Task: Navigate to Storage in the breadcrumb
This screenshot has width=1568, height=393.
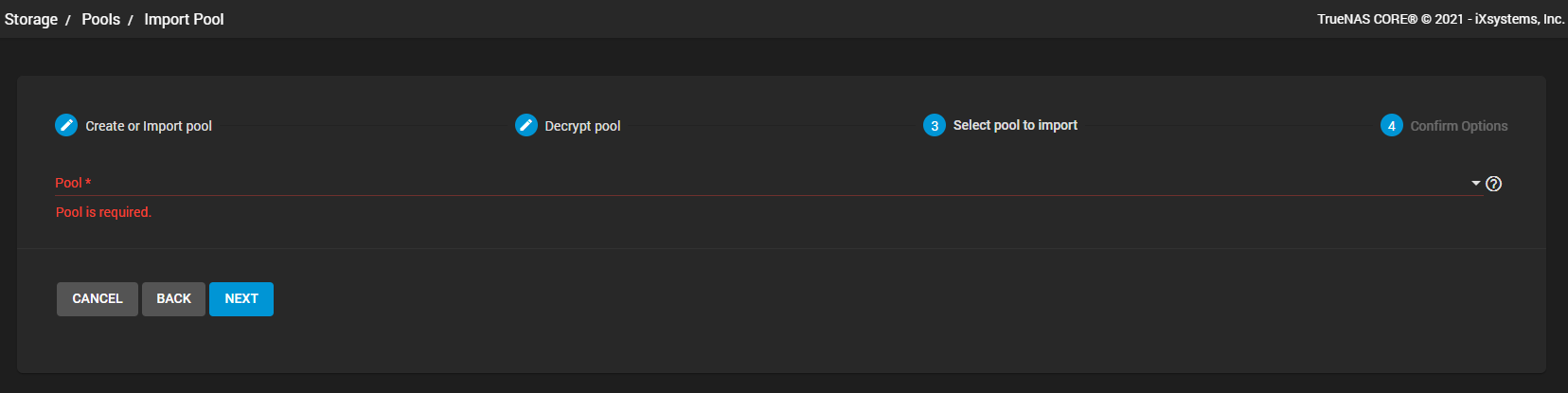Action: tap(31, 19)
